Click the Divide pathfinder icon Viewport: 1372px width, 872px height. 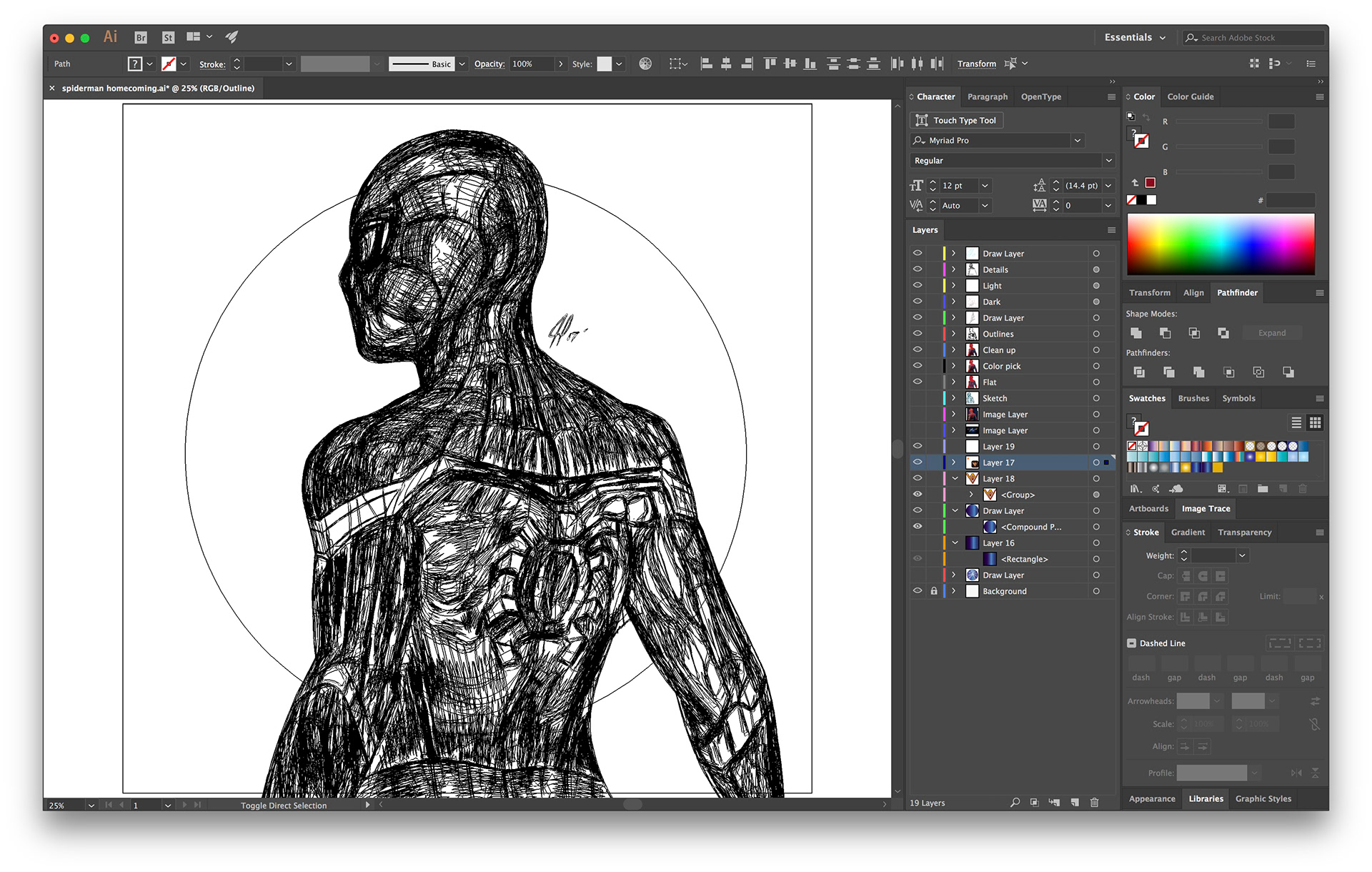pos(1139,372)
